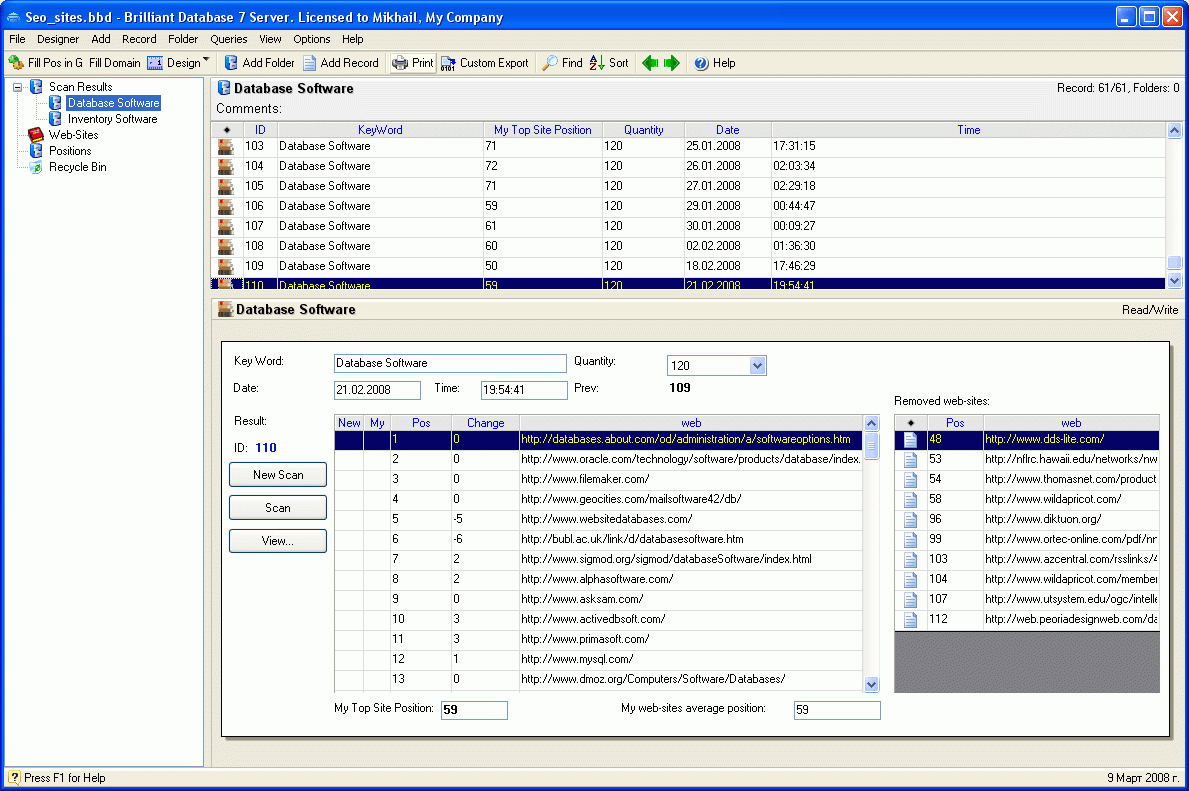Select Inventory Software in the tree
The width and height of the screenshot is (1189, 791).
click(112, 119)
